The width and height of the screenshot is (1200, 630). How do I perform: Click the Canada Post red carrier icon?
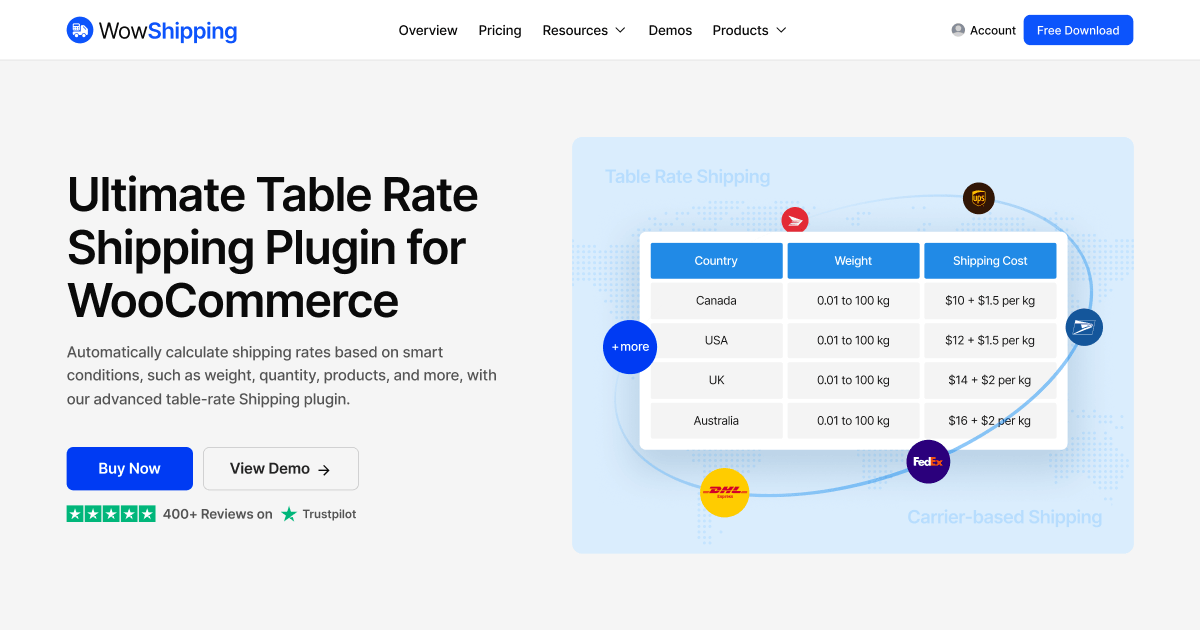coord(795,220)
